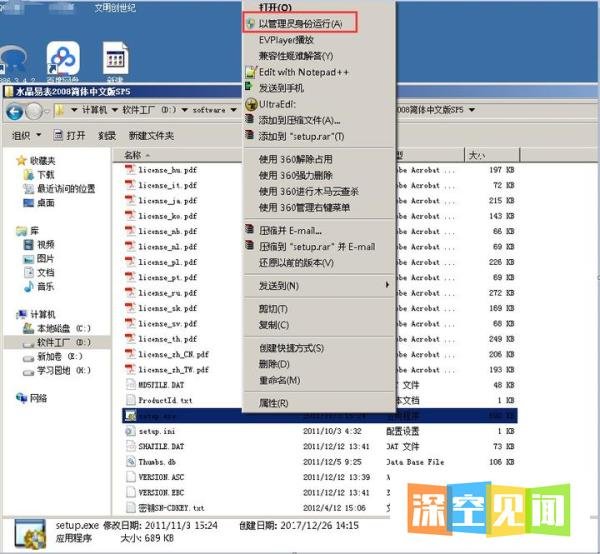Viewport: 600px width, 554px height.
Task: Click file icon of MD5FILE.DAT
Action: tap(130, 385)
